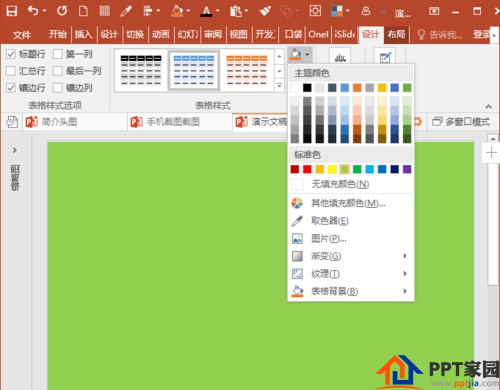Image resolution: width=500 pixels, height=390 pixels.
Task: Expand the table styles gallery more arrow
Action: pos(279,86)
